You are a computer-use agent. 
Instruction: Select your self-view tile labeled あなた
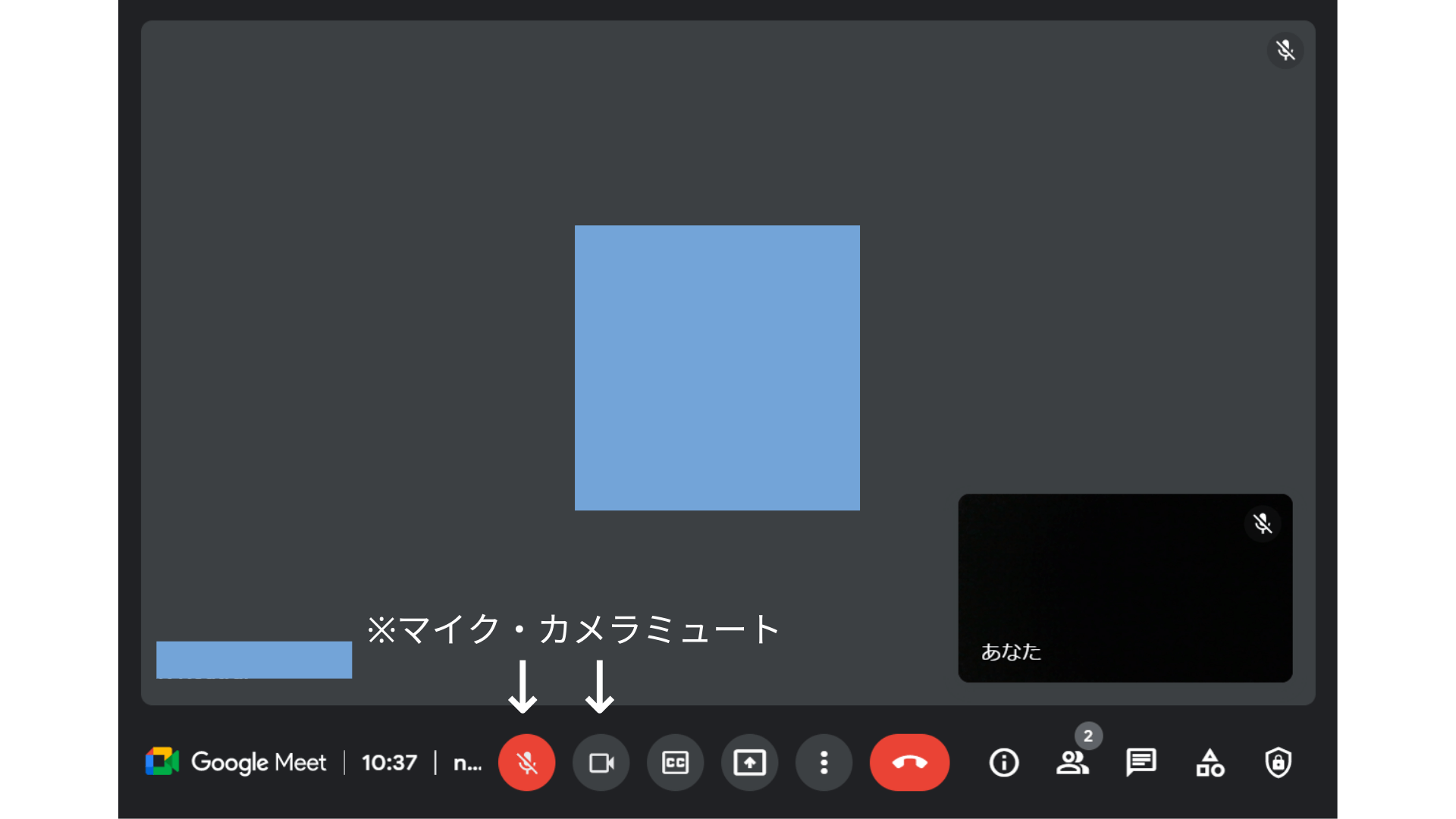pyautogui.click(x=1125, y=588)
